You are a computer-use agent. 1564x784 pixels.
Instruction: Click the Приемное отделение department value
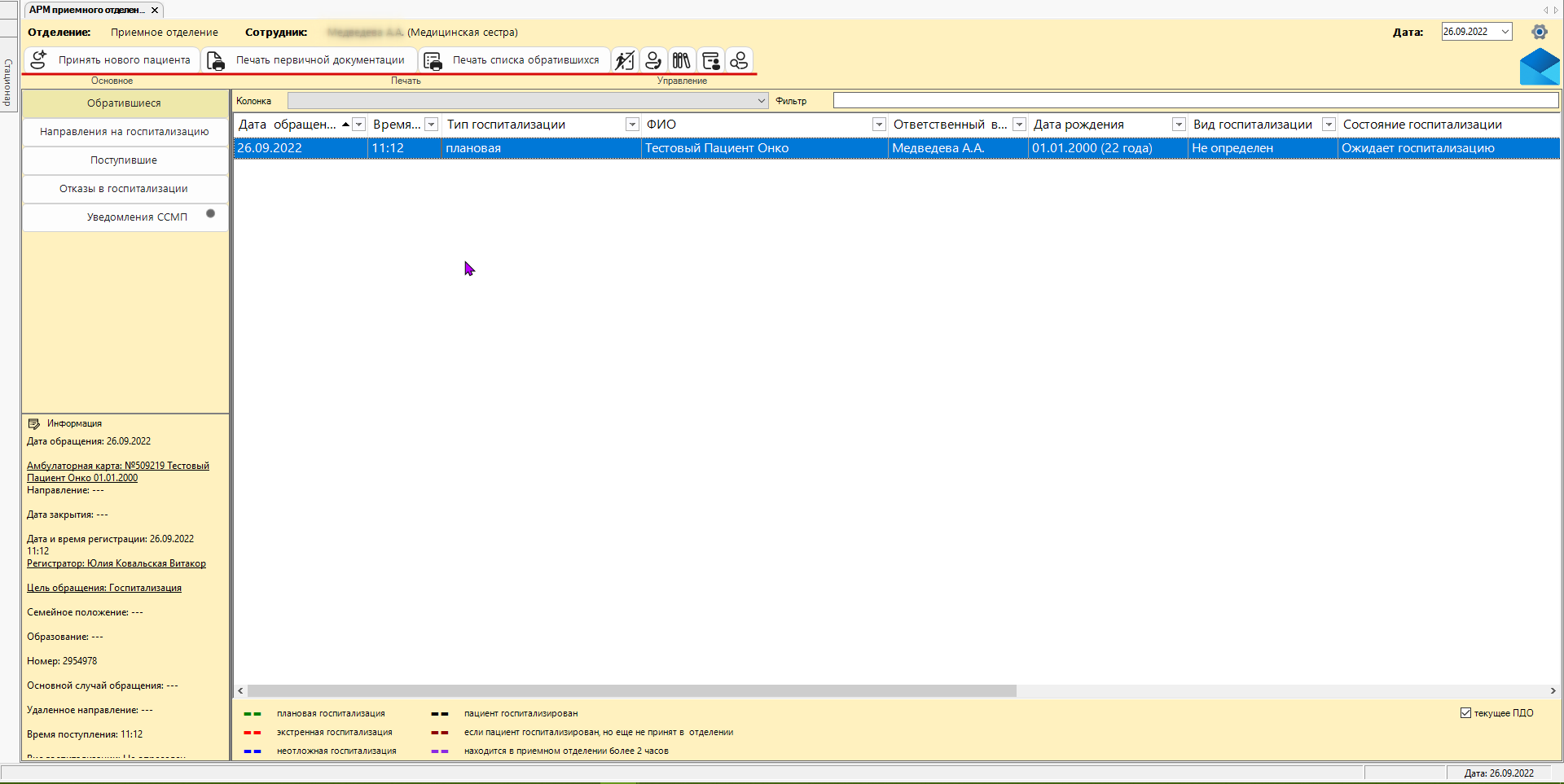(165, 33)
